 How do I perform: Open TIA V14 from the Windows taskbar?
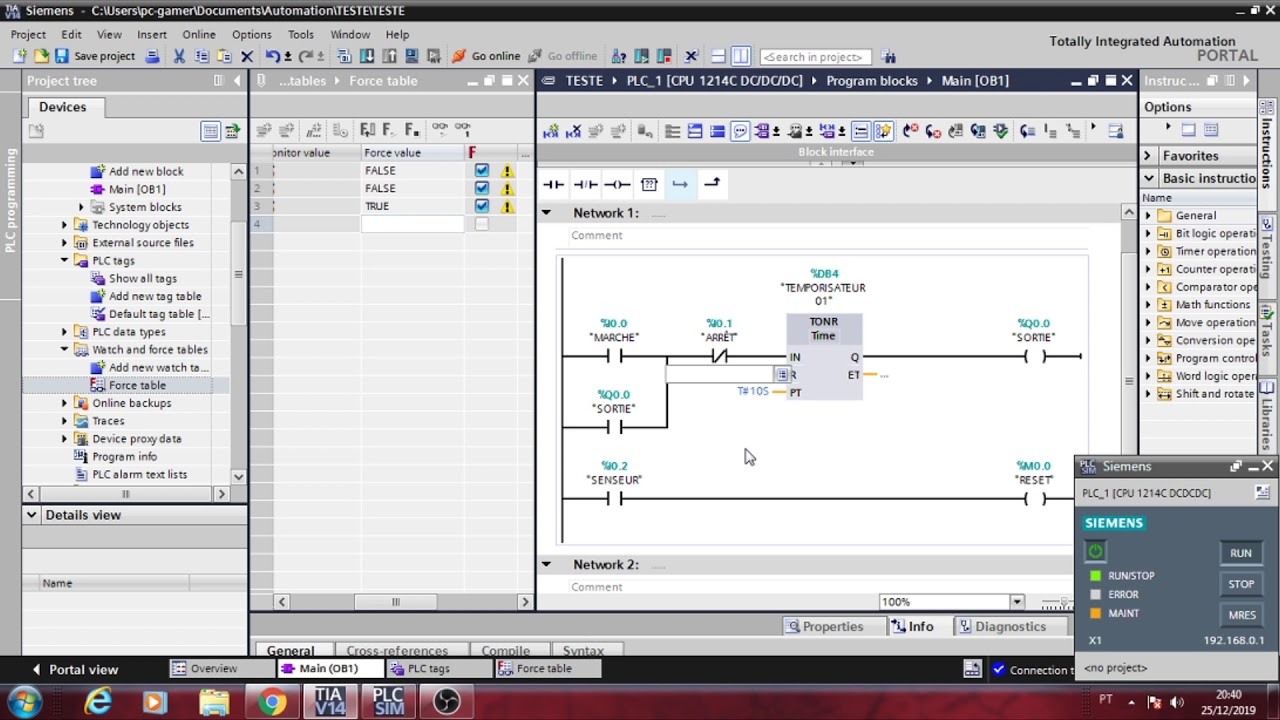click(329, 702)
